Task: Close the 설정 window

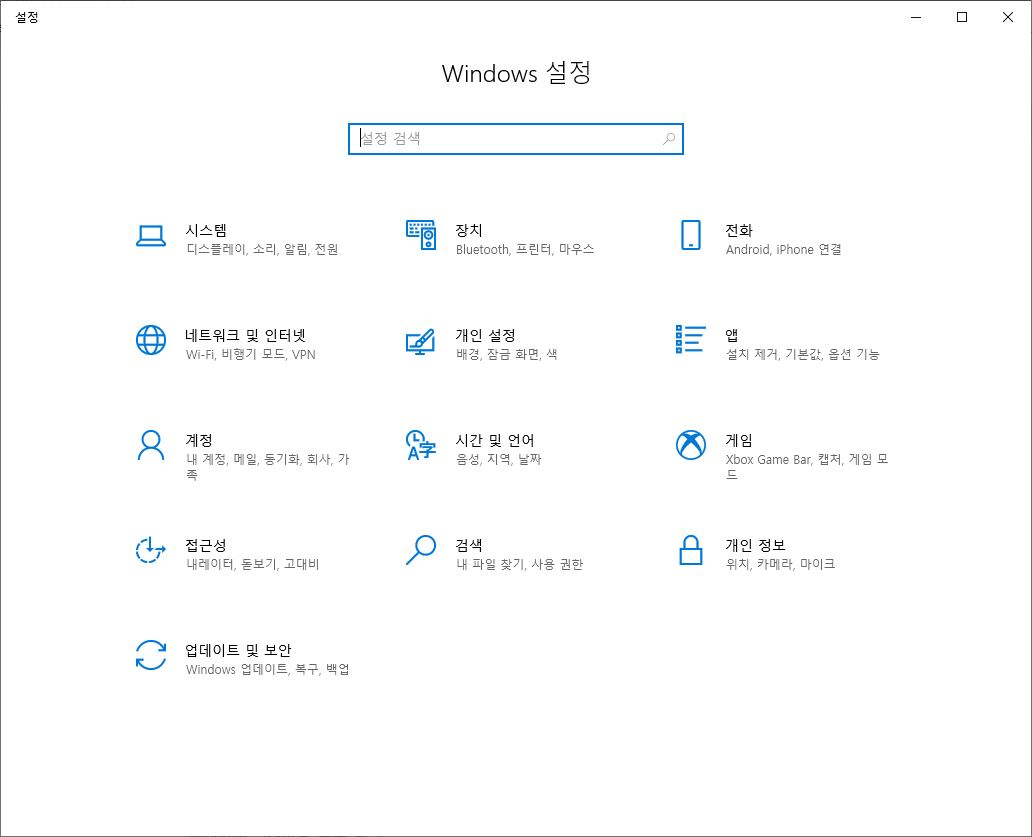Action: pyautogui.click(x=1008, y=17)
